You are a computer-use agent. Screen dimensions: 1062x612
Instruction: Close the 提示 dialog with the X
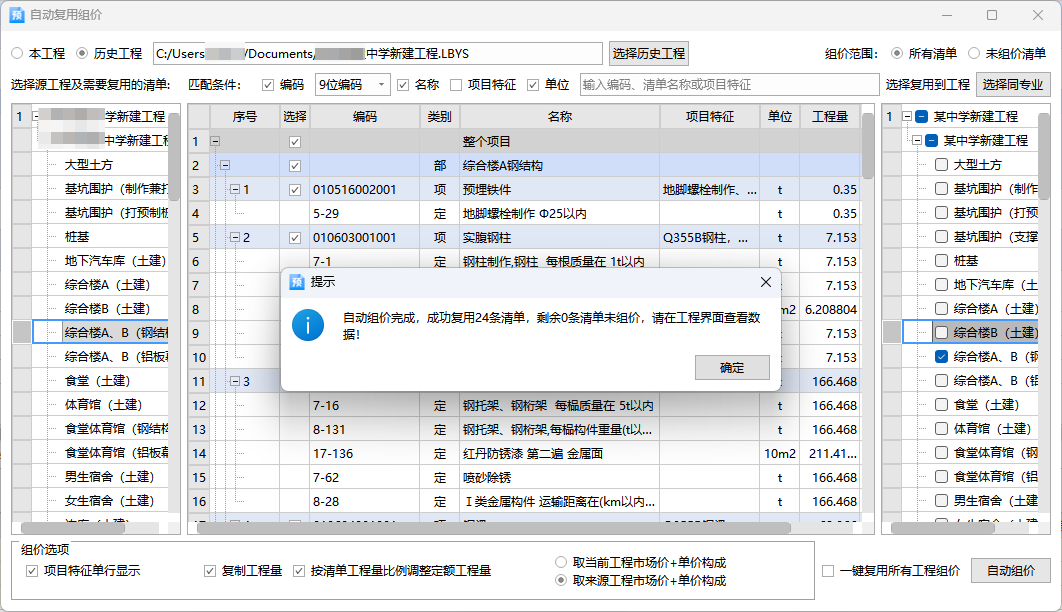click(x=765, y=282)
